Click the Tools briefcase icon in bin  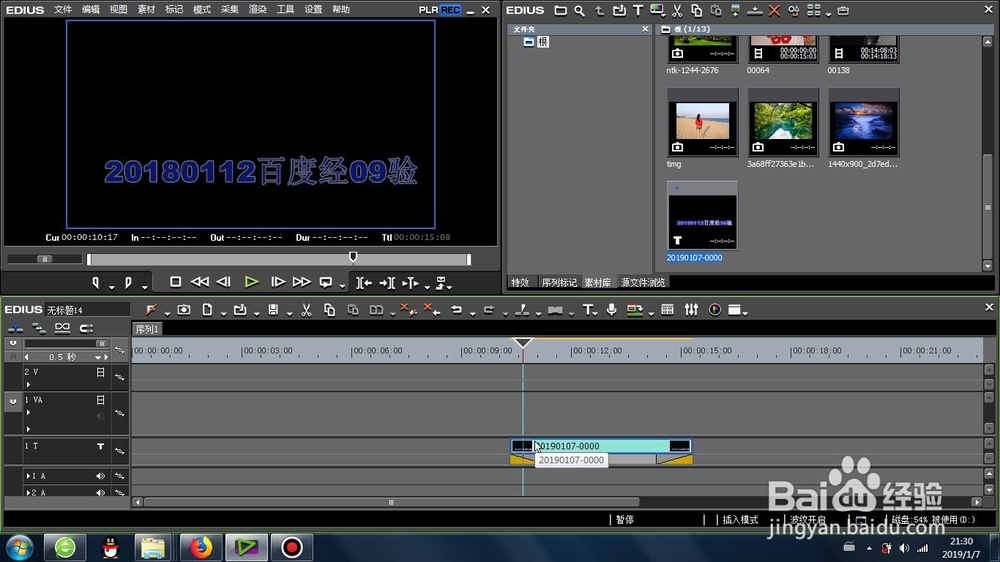843,10
